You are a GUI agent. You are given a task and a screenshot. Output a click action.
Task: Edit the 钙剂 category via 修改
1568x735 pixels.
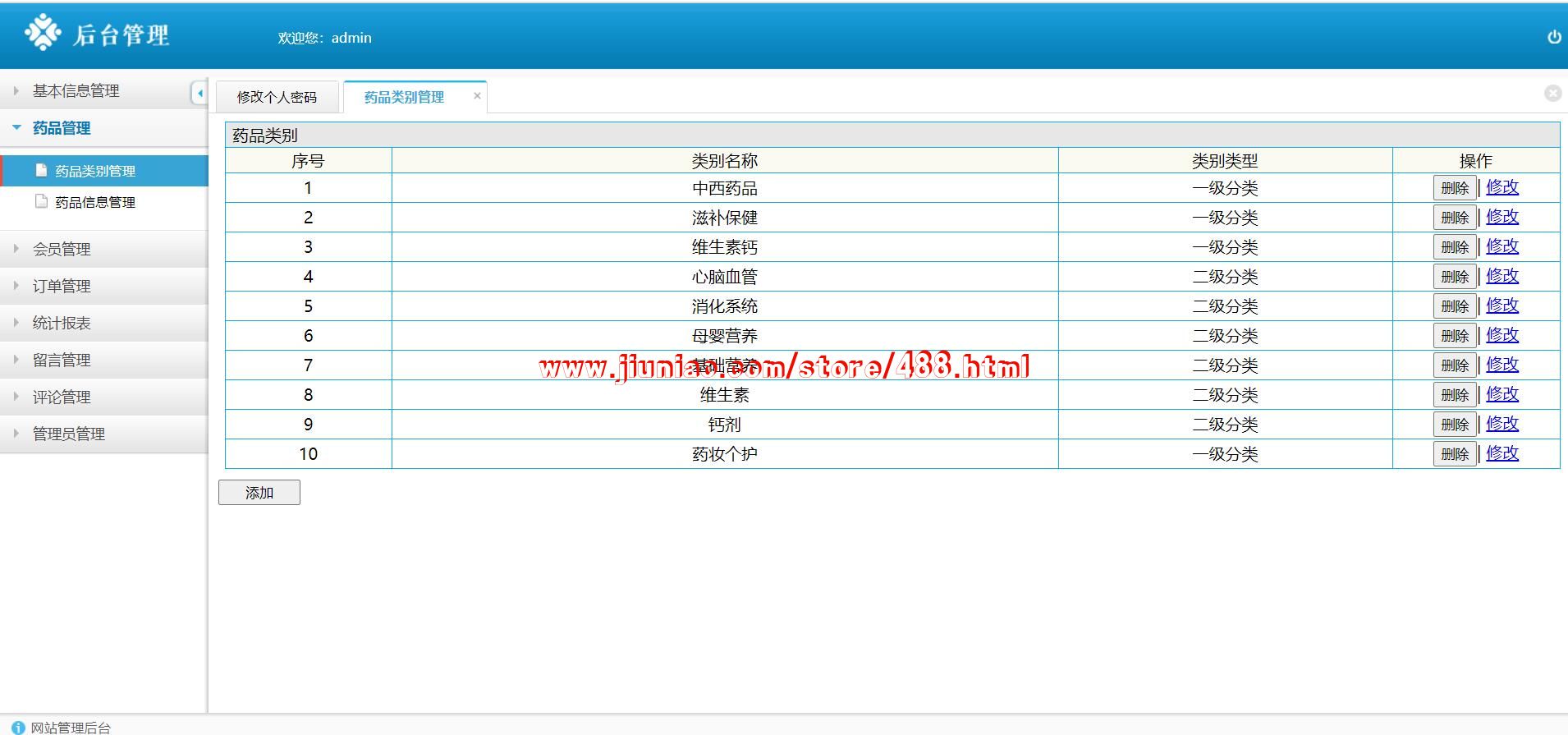pos(1502,424)
